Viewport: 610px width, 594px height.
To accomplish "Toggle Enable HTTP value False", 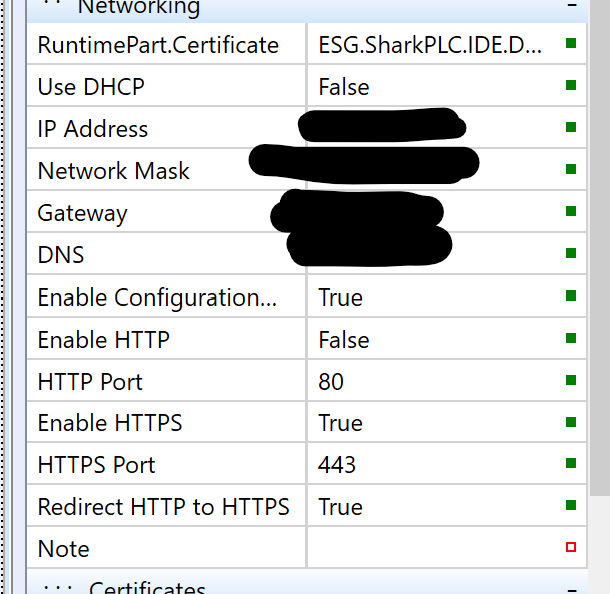I will pyautogui.click(x=344, y=340).
